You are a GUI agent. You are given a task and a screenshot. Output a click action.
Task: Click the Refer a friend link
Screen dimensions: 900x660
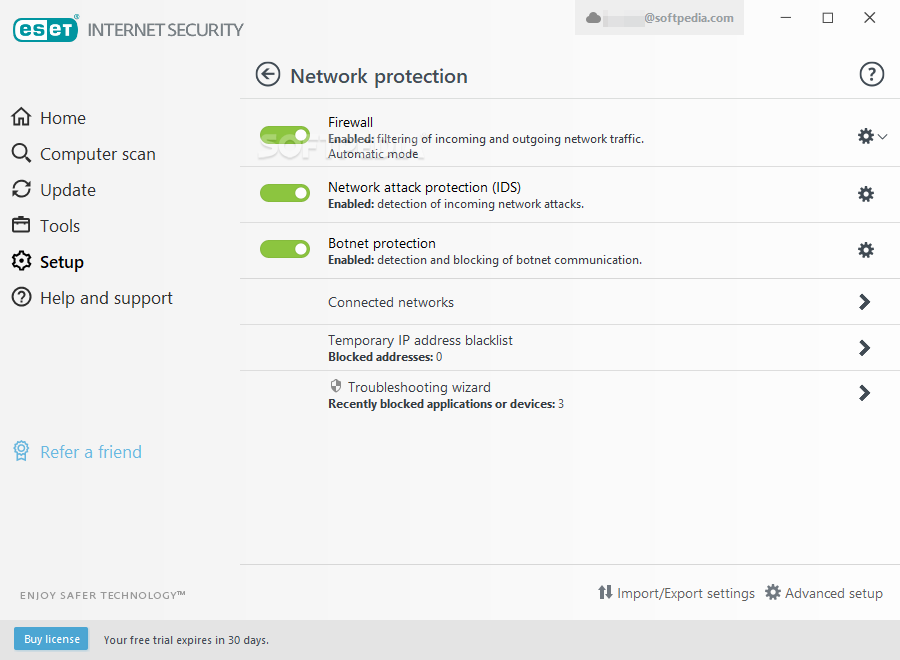pos(91,452)
